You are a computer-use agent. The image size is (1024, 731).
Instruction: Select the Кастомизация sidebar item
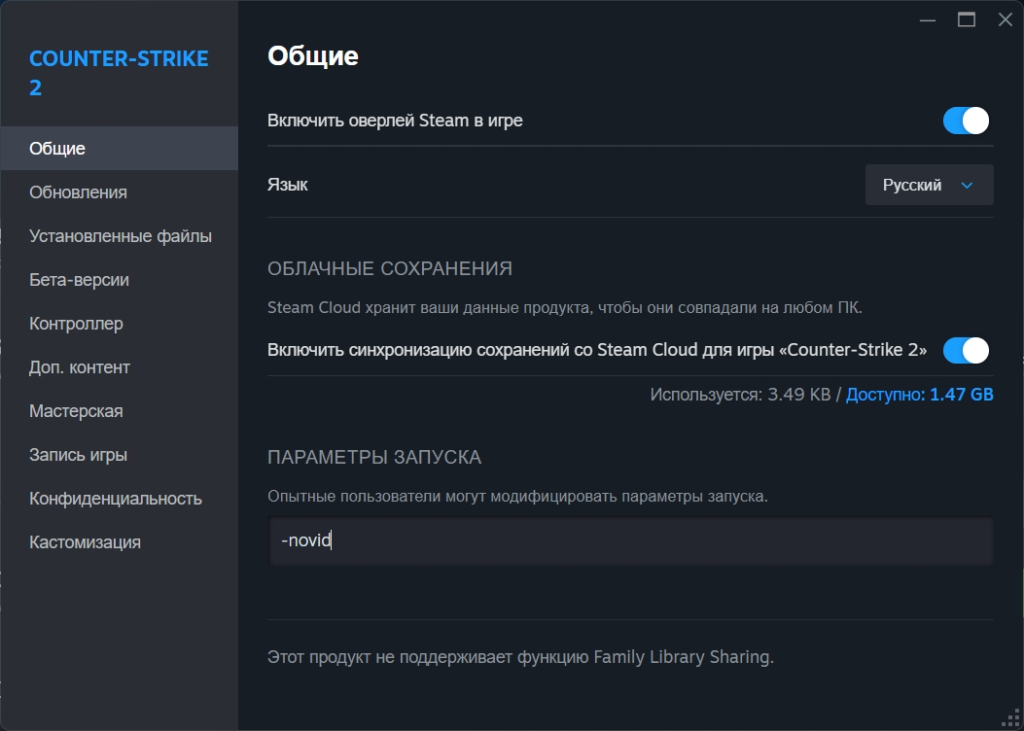(x=85, y=542)
